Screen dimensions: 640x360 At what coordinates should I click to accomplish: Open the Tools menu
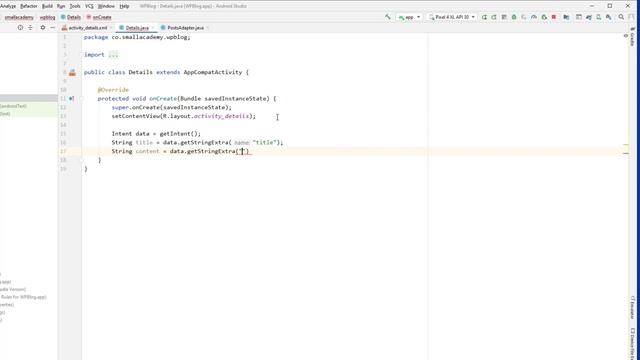[75, 6]
